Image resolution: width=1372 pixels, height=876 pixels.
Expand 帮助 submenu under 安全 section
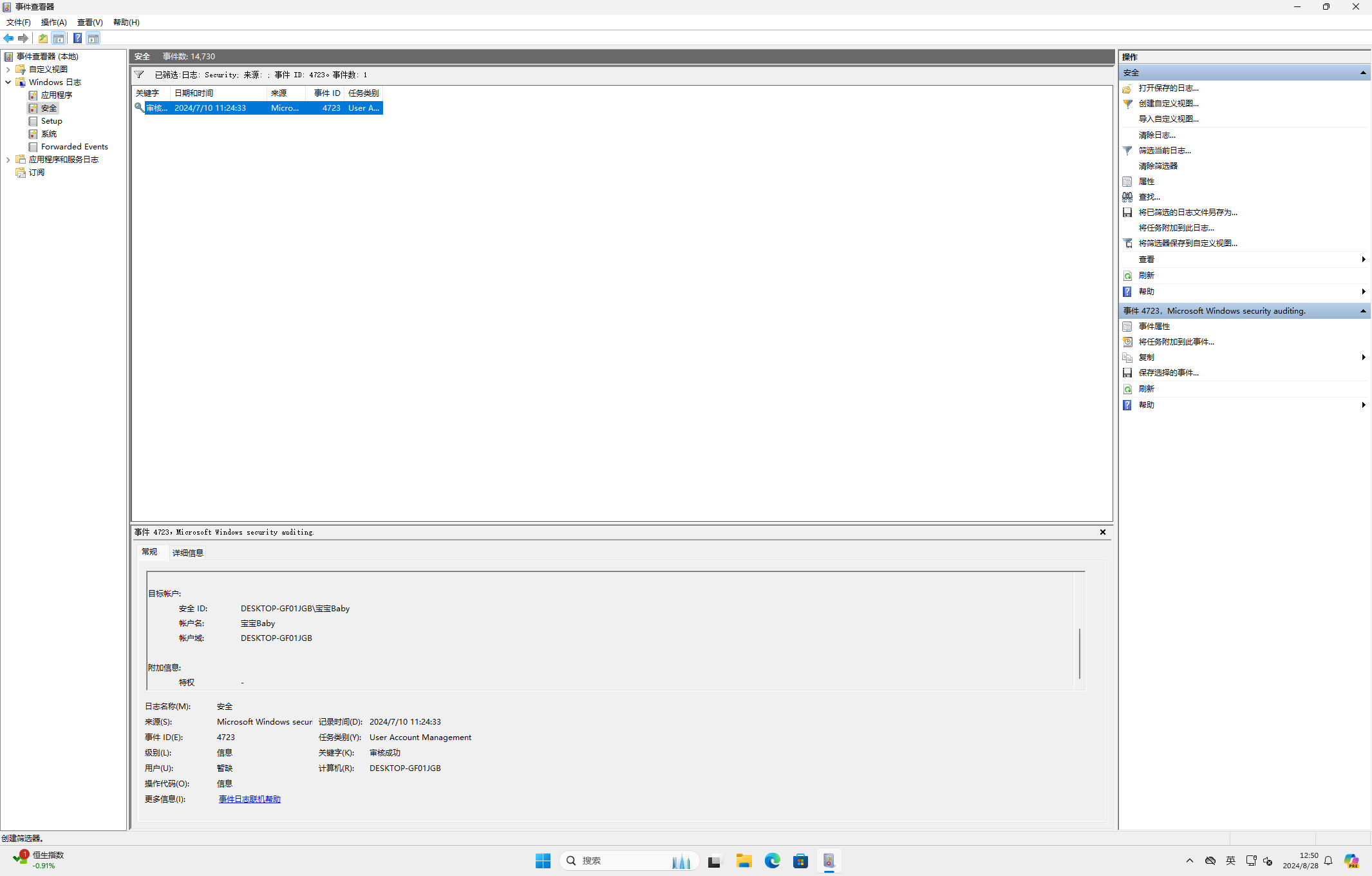pos(1363,292)
